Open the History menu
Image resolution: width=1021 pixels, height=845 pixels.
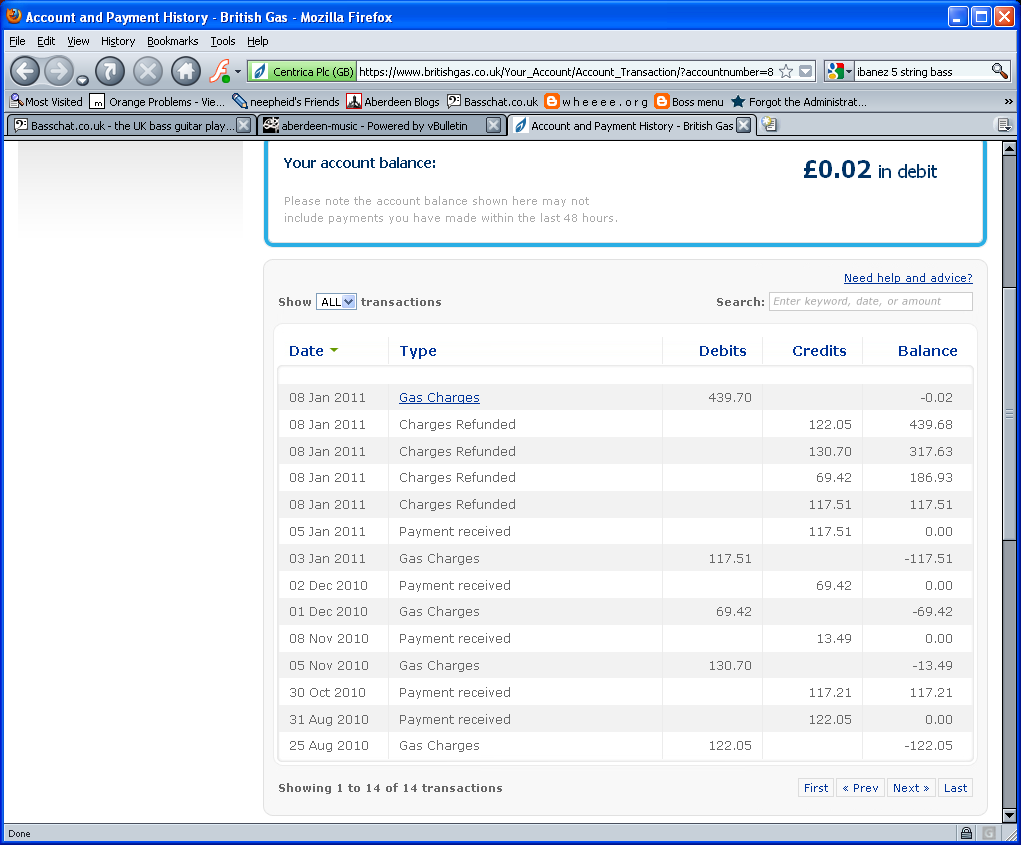118,41
